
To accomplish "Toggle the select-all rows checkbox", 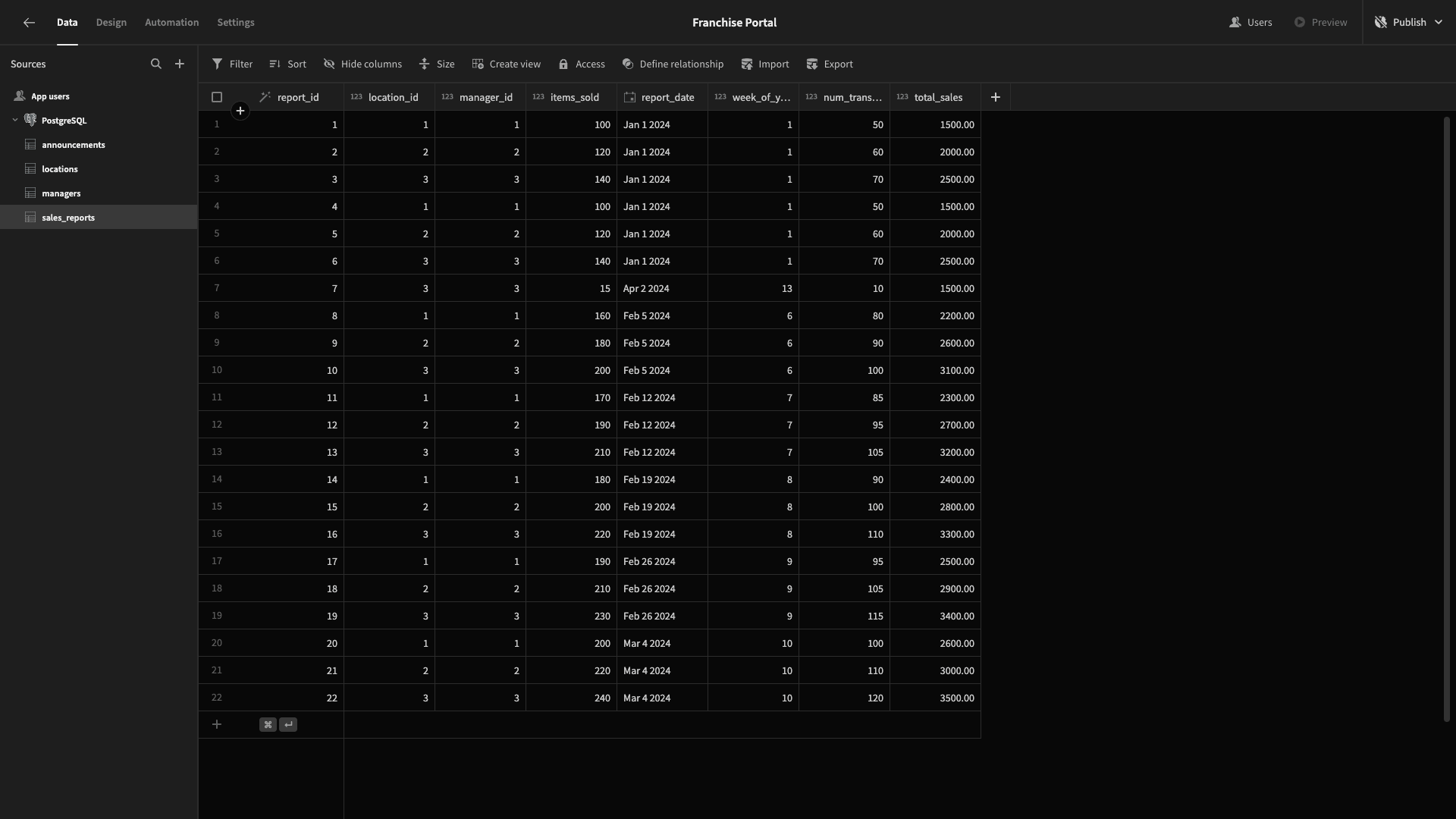I will pos(217,97).
